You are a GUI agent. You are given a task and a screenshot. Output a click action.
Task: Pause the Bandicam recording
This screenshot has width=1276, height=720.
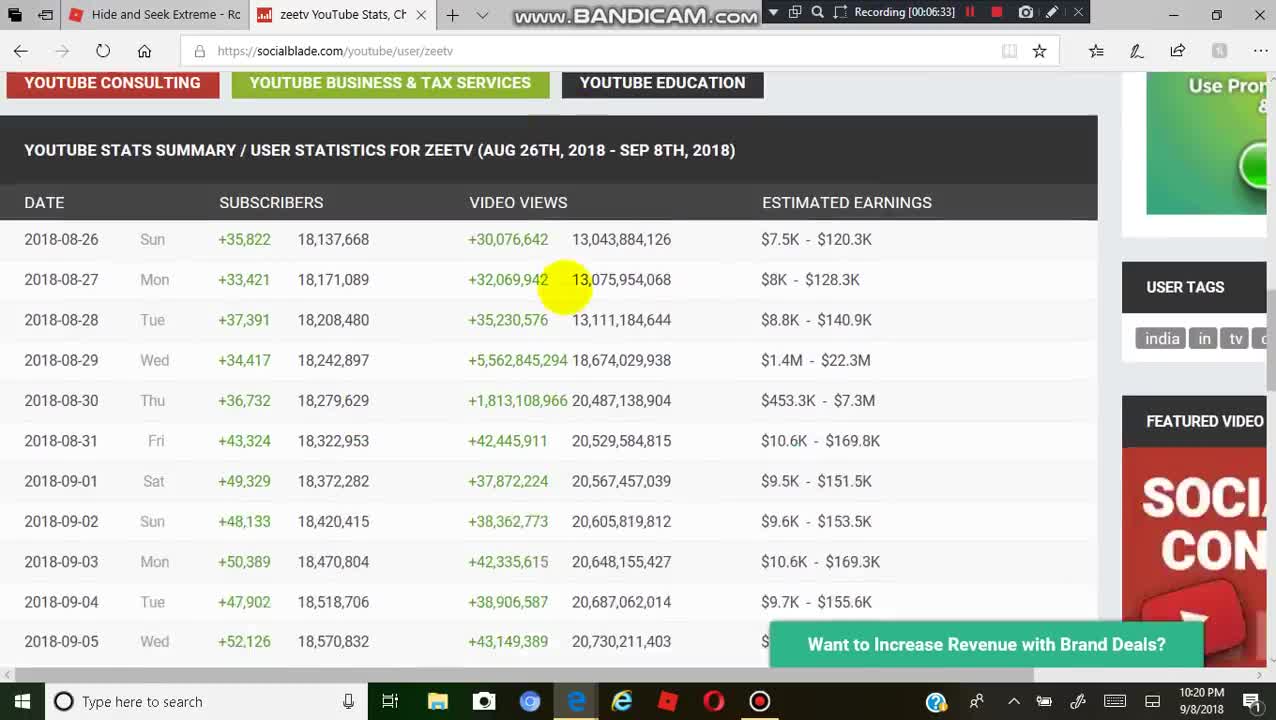point(970,12)
